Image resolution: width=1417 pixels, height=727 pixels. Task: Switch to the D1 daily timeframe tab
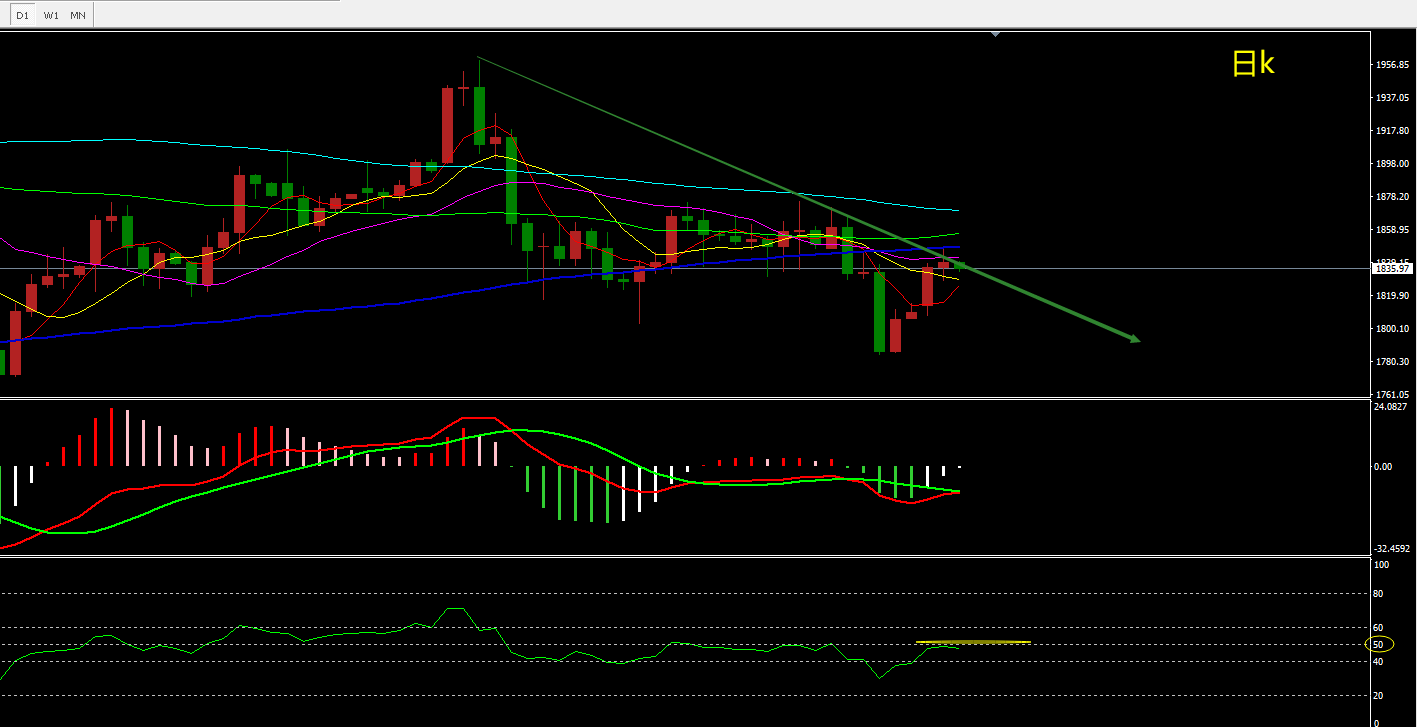[23, 15]
